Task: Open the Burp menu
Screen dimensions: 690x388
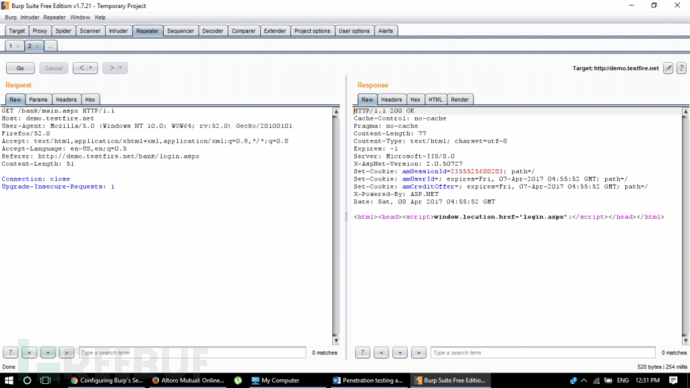Action: (x=11, y=17)
